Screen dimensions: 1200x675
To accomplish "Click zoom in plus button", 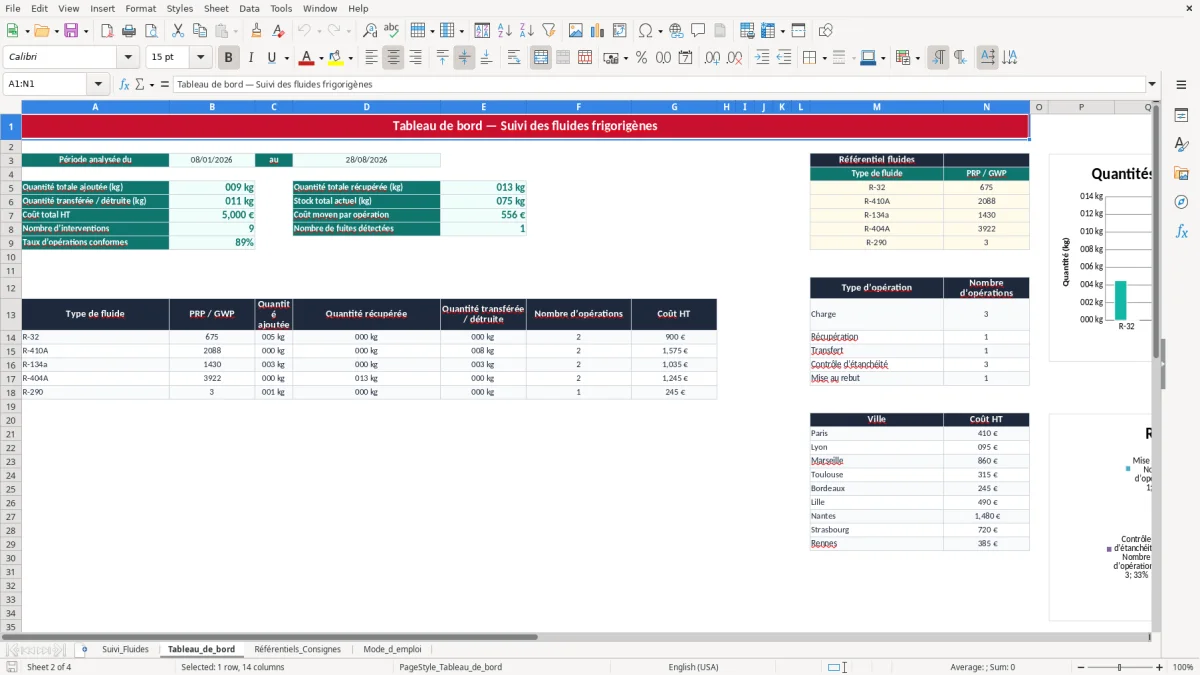I will [1160, 667].
